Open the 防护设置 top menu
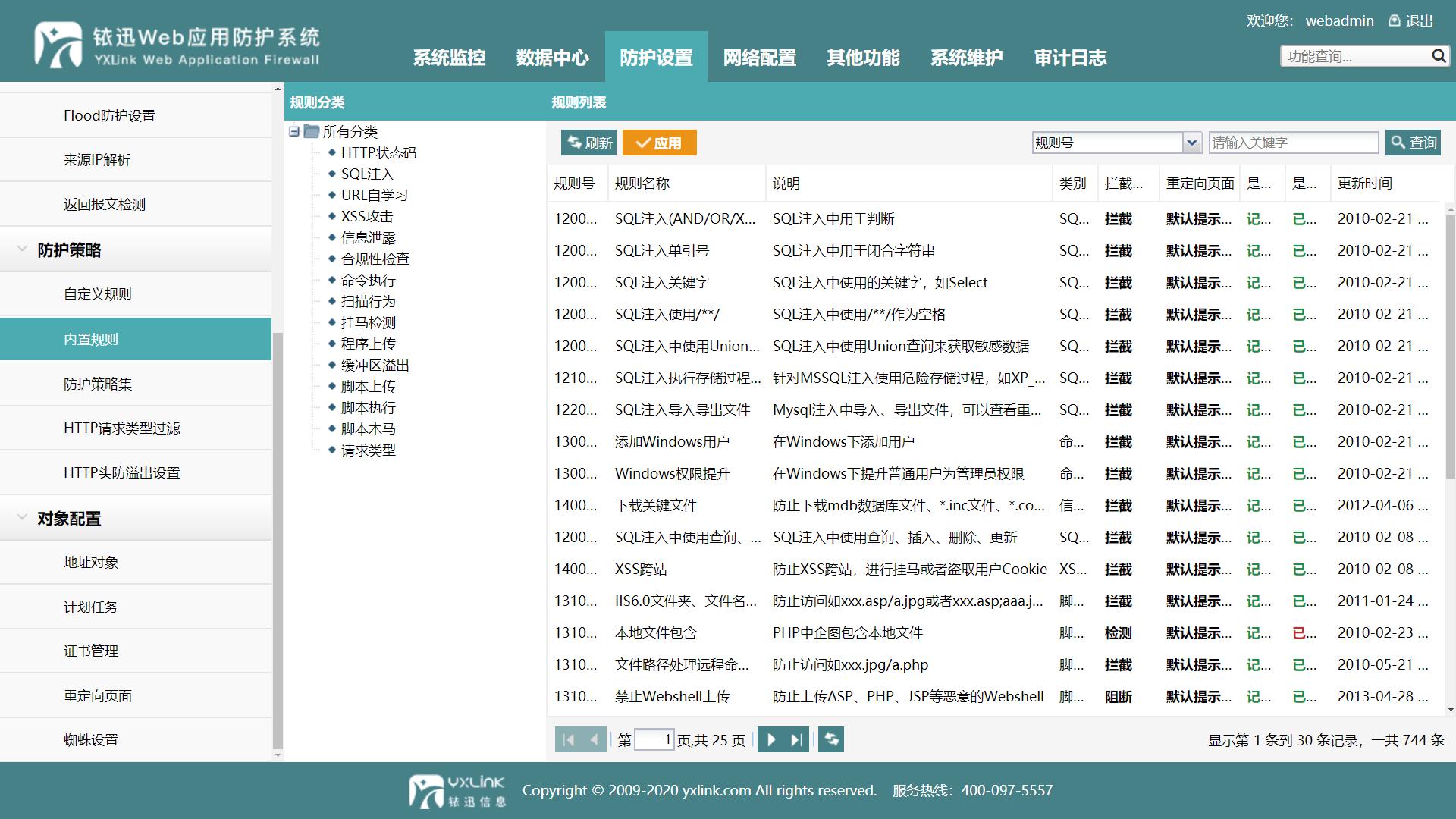This screenshot has width=1456, height=819. [x=656, y=57]
